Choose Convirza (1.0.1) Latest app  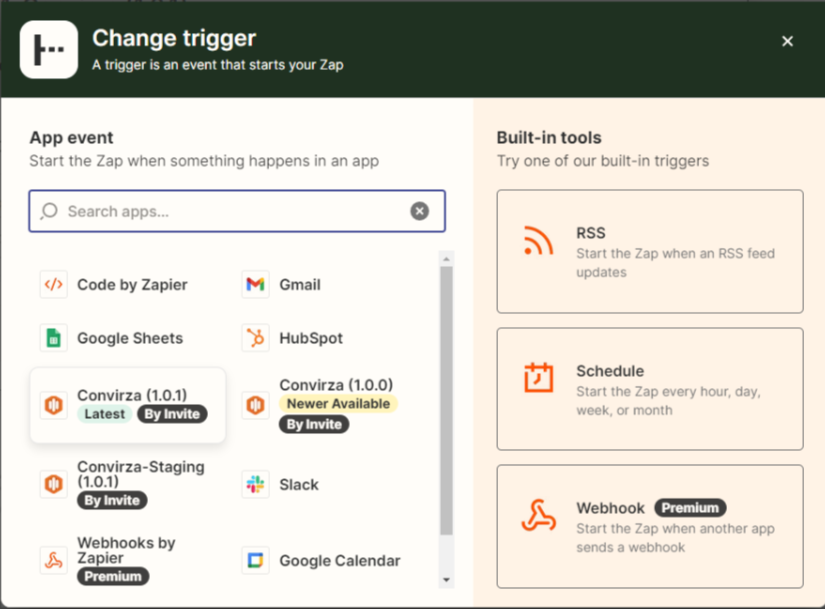point(128,405)
